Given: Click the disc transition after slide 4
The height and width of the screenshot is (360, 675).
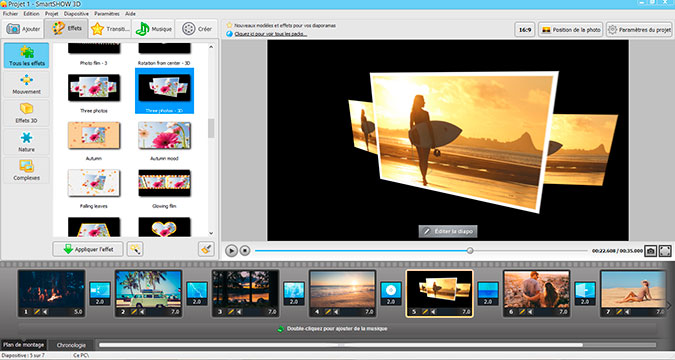Looking at the screenshot, I should [x=391, y=290].
